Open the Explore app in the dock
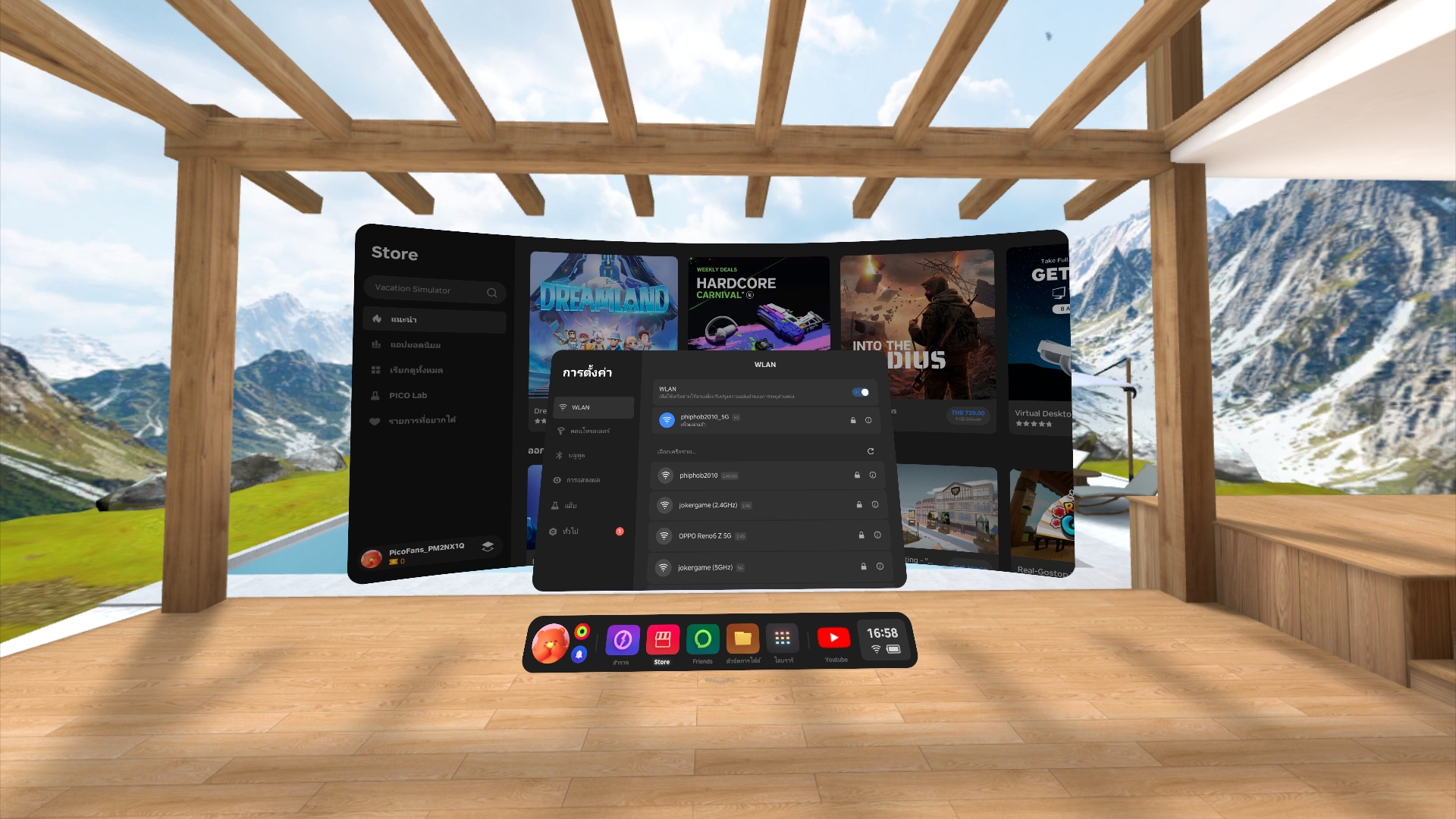Image resolution: width=1456 pixels, height=819 pixels. click(x=623, y=640)
